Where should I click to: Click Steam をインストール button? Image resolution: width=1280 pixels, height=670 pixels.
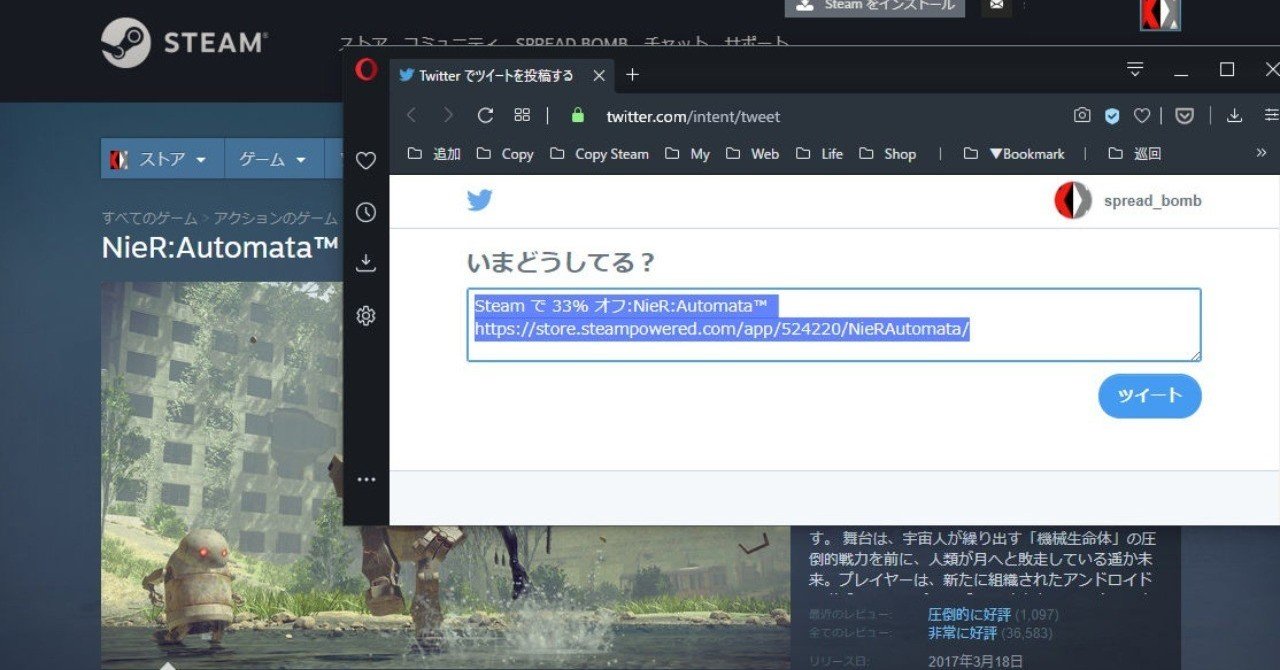[875, 6]
